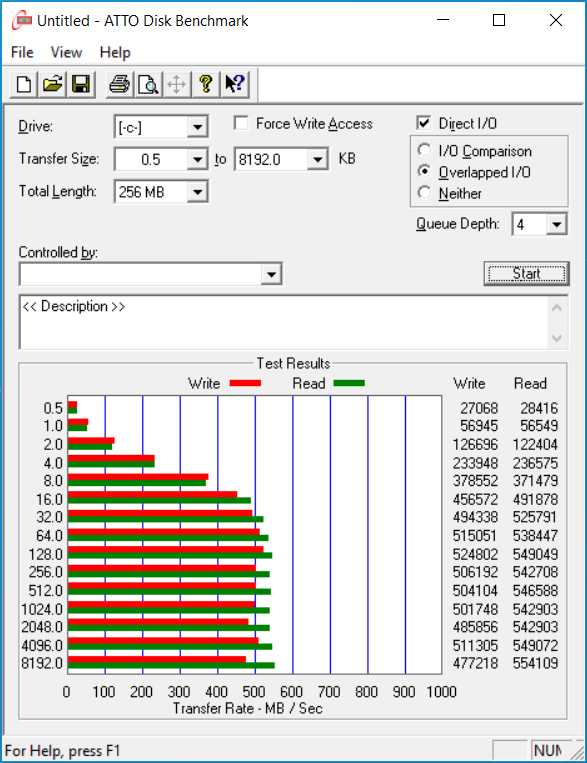
Task: Print results with the printer icon
Action: click(x=119, y=85)
